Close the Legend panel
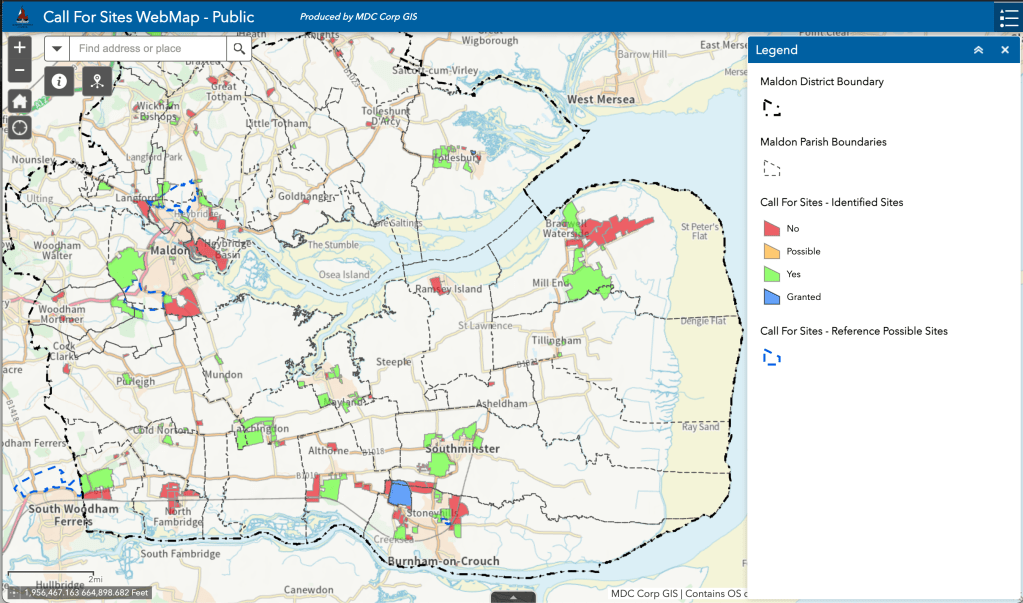This screenshot has width=1023, height=603. 1005,50
